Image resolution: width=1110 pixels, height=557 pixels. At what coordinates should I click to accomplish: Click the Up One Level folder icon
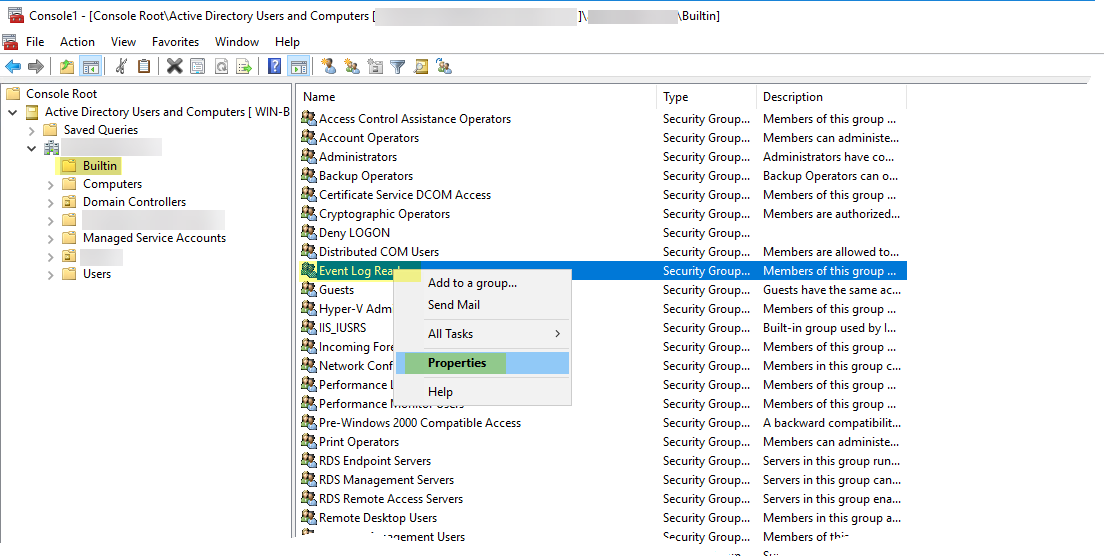tap(67, 67)
